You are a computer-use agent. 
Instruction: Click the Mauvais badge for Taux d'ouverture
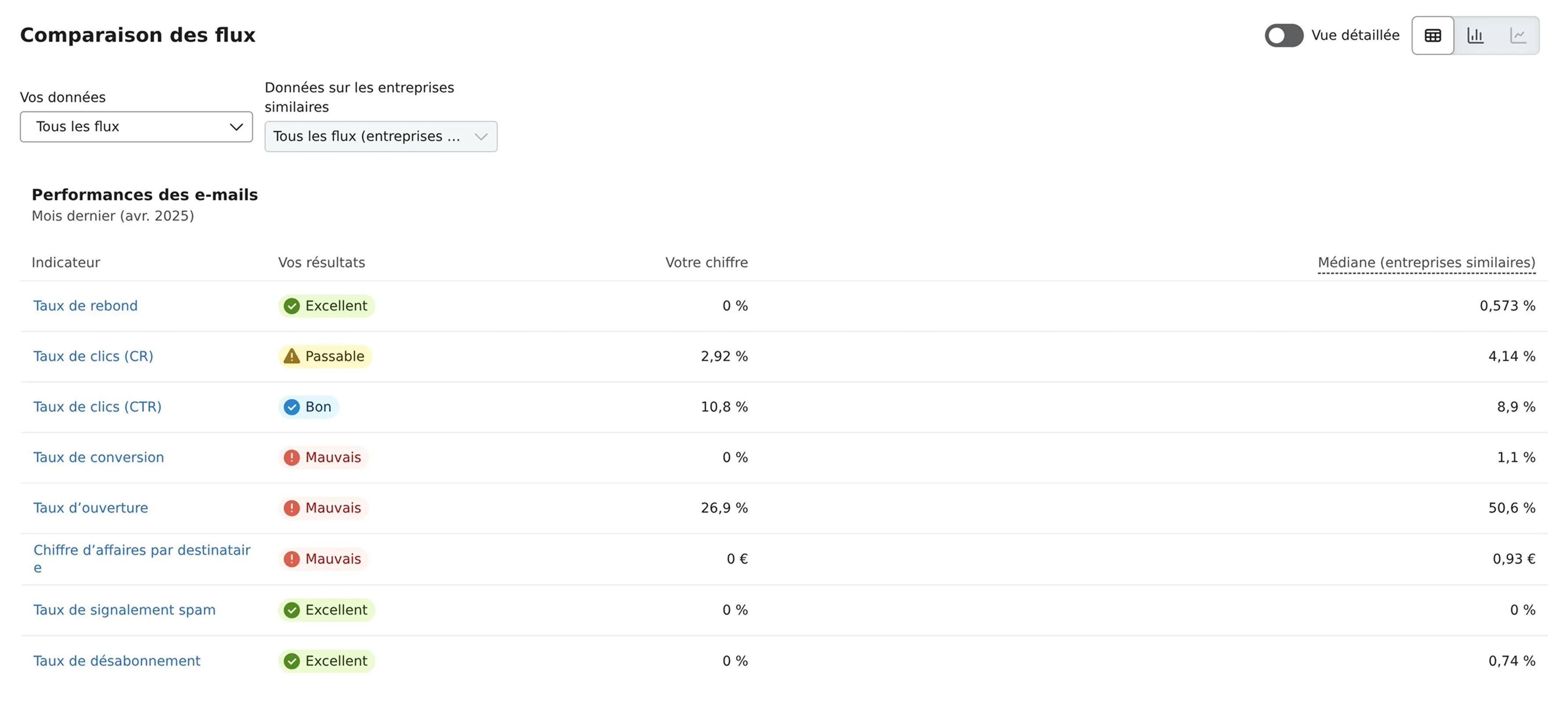click(x=323, y=508)
